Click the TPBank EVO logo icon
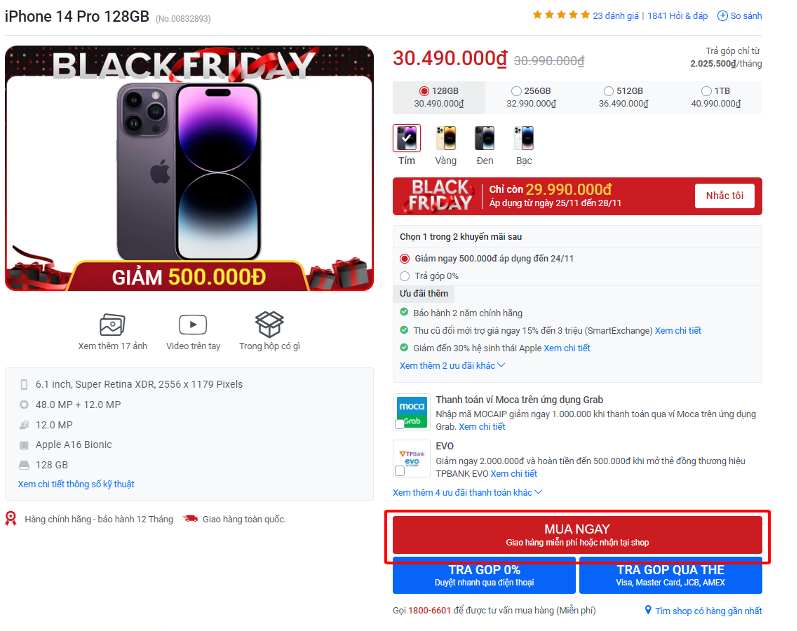 click(x=412, y=458)
